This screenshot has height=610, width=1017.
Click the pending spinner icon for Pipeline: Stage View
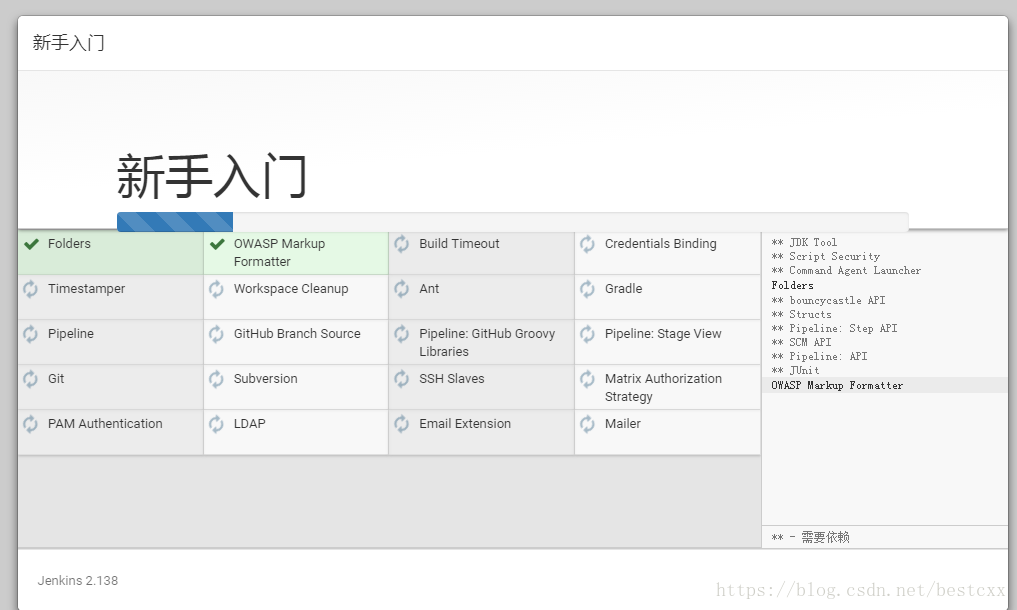click(x=588, y=334)
